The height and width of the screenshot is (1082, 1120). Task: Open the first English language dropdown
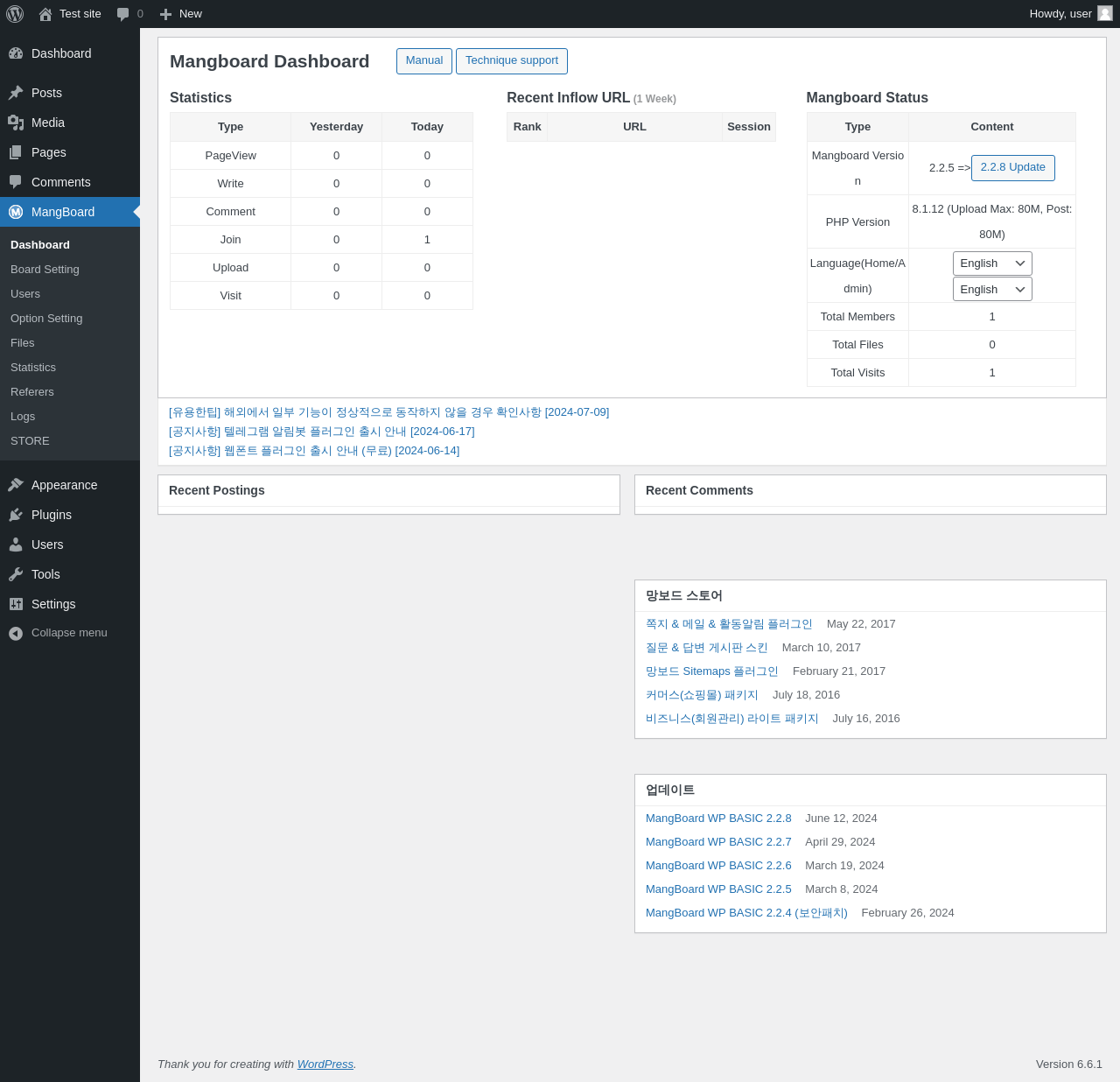992,263
